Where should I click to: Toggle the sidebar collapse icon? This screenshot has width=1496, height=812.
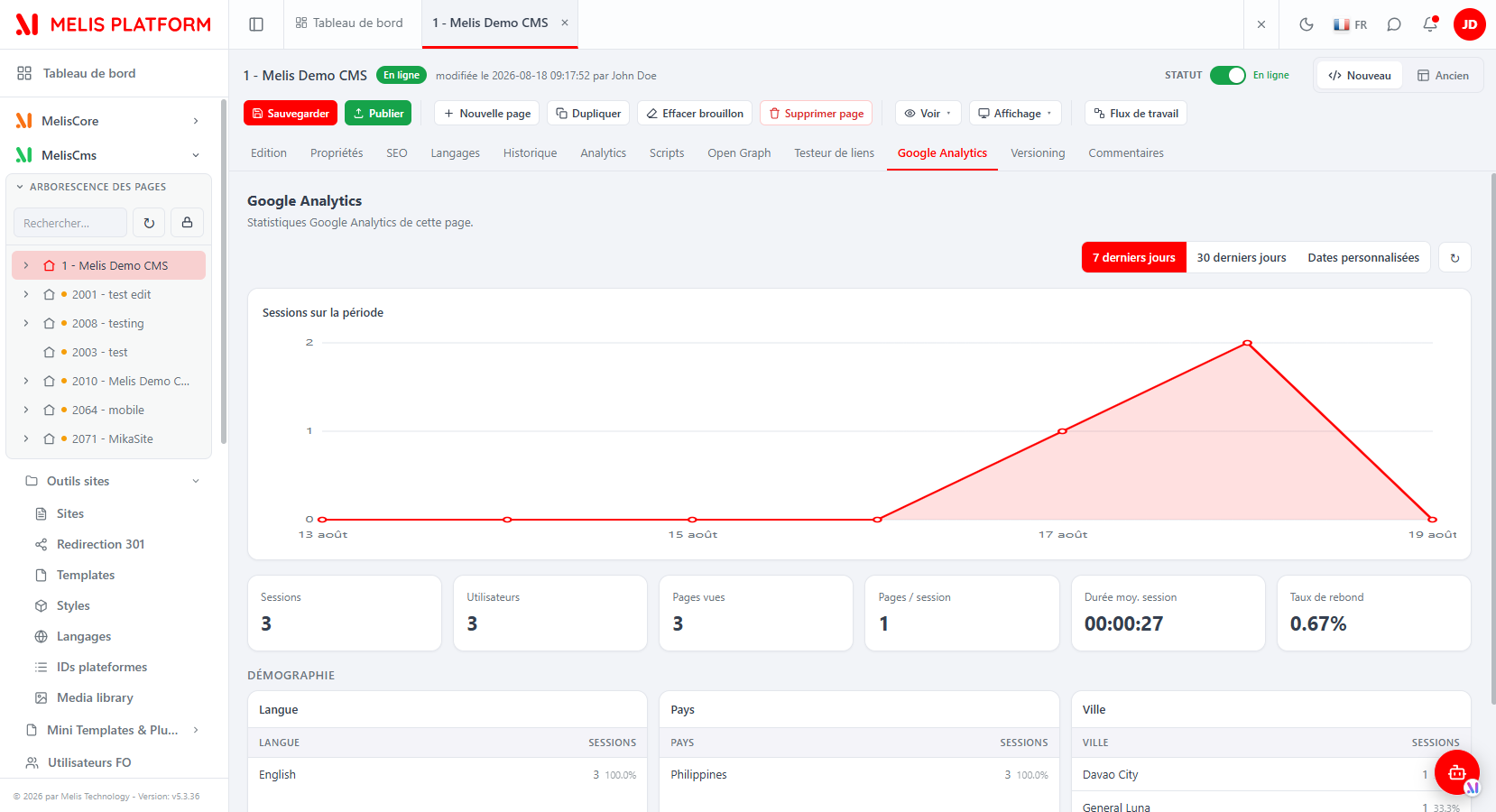click(x=256, y=24)
